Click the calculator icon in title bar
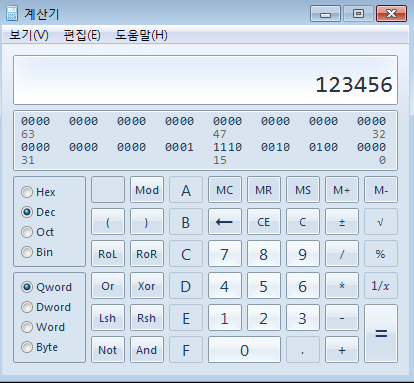The image size is (414, 383). coord(12,14)
